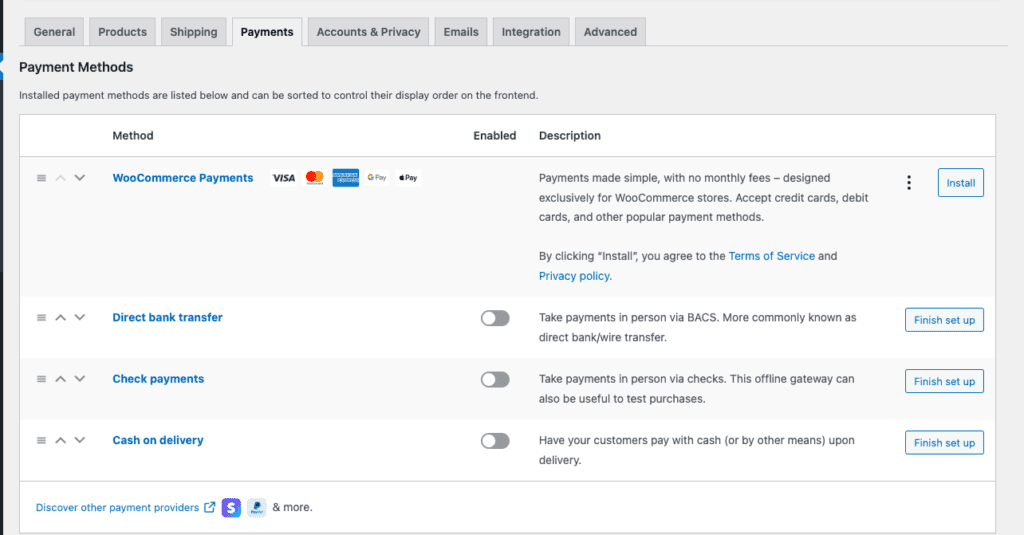This screenshot has width=1024, height=535.
Task: Open the three-dot menu for WooCommerce Payments
Action: (908, 183)
